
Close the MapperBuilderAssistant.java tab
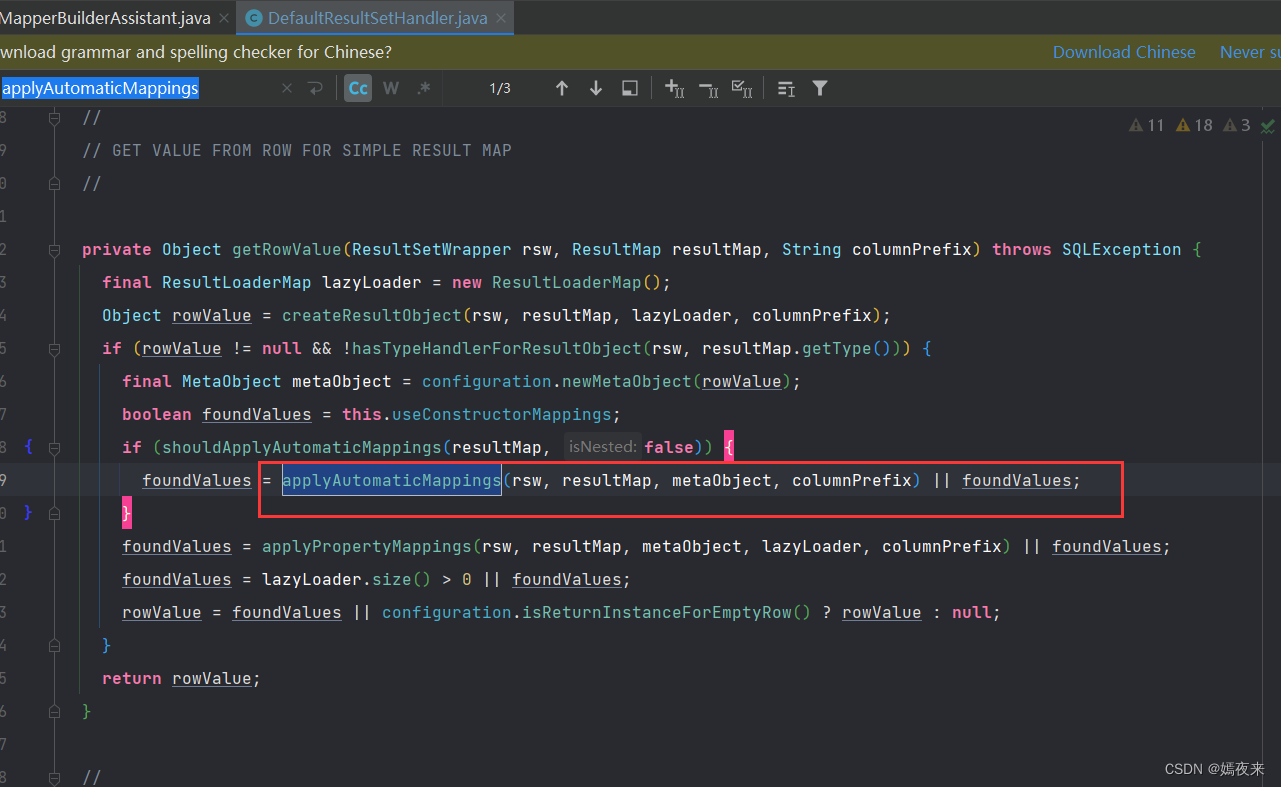(x=223, y=18)
